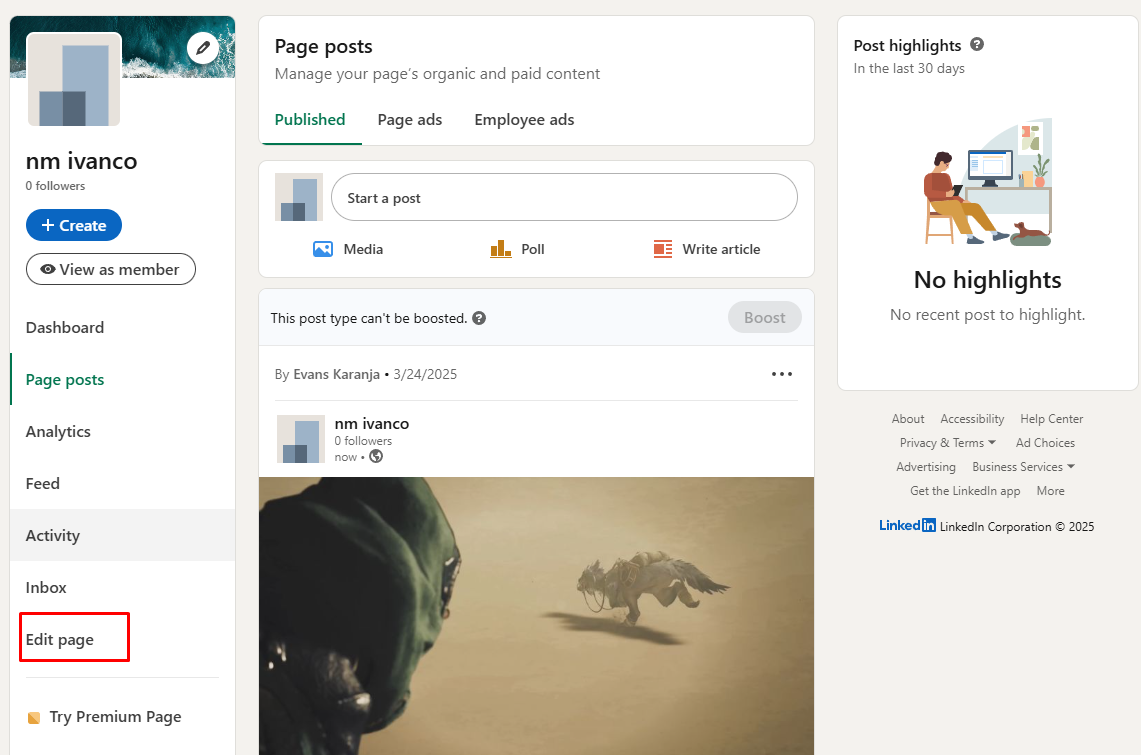Click Get the LinkedIn app link
The width and height of the screenshot is (1141, 755).
[965, 490]
